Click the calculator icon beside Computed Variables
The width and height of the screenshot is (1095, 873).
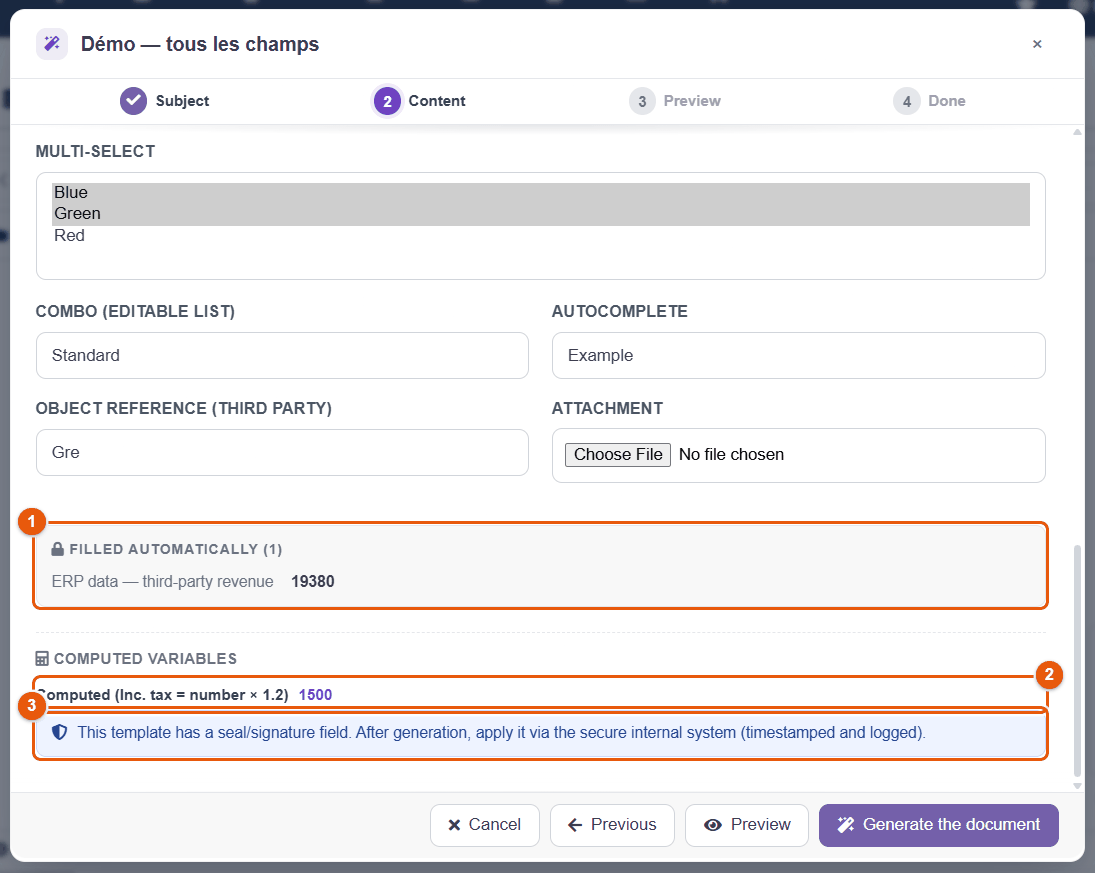tap(42, 659)
